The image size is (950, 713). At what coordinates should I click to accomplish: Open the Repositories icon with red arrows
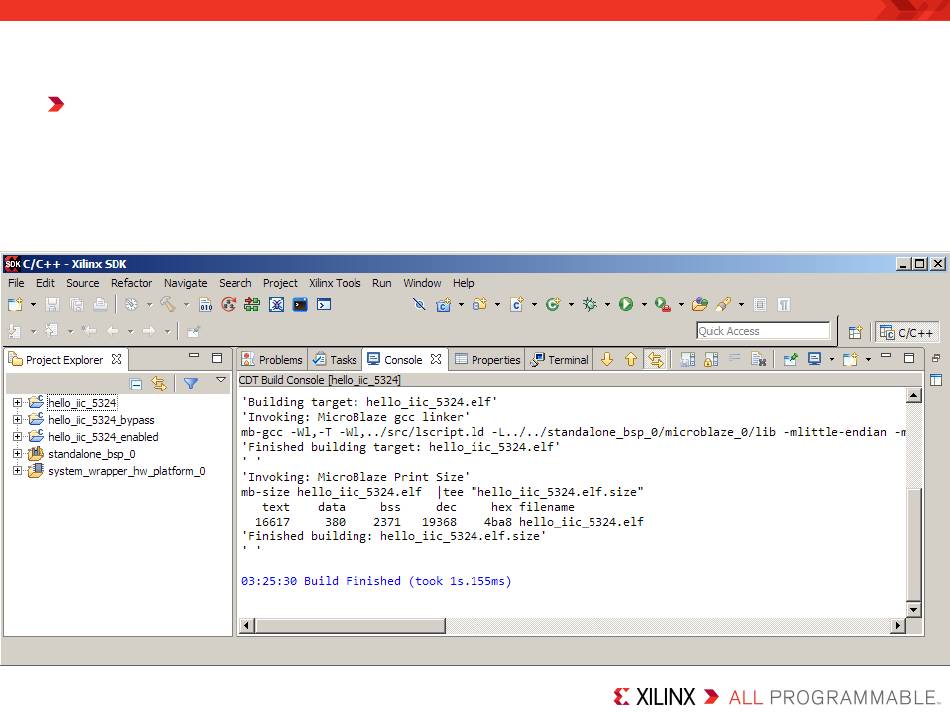(228, 304)
